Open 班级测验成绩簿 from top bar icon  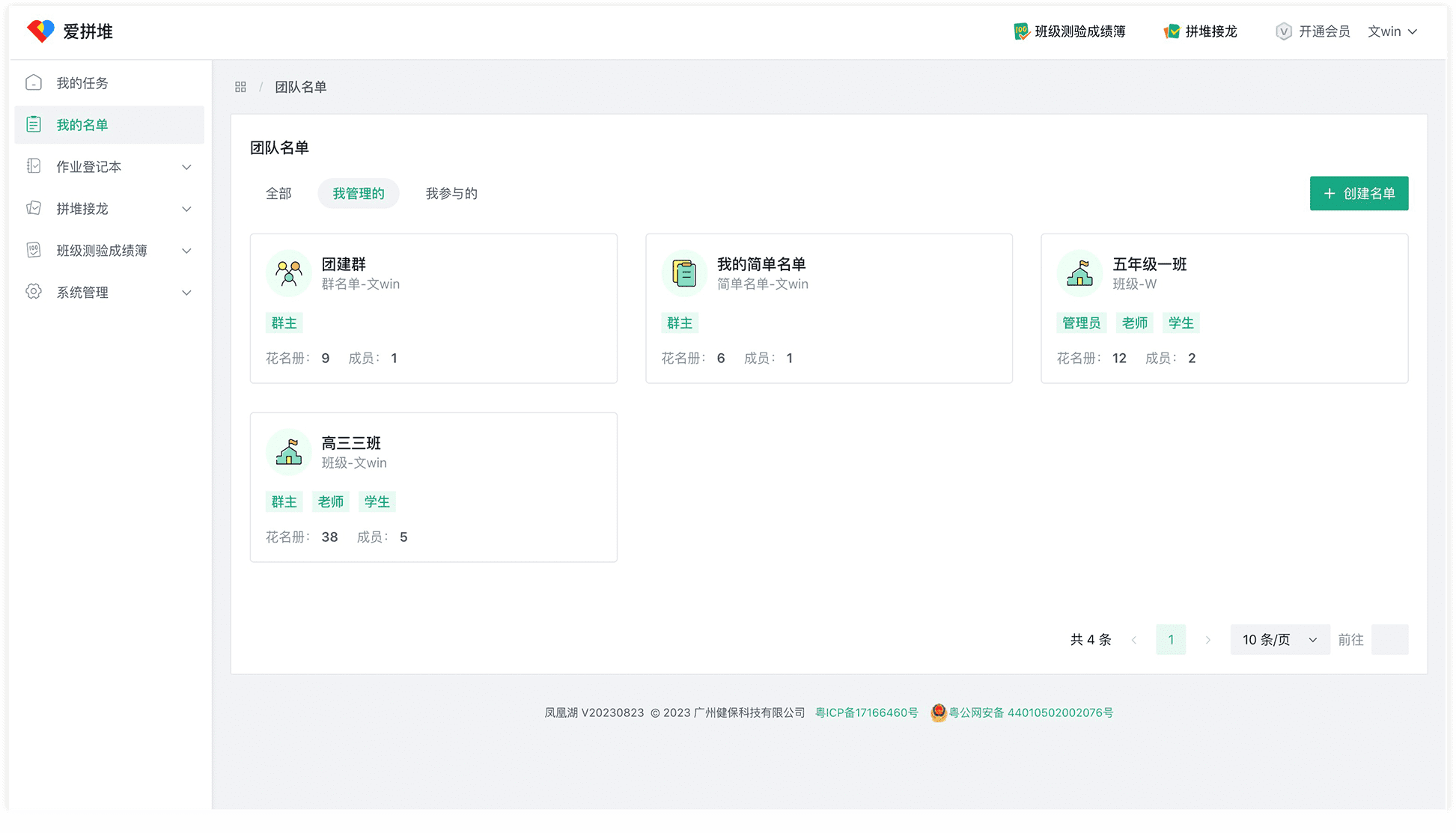point(1021,31)
